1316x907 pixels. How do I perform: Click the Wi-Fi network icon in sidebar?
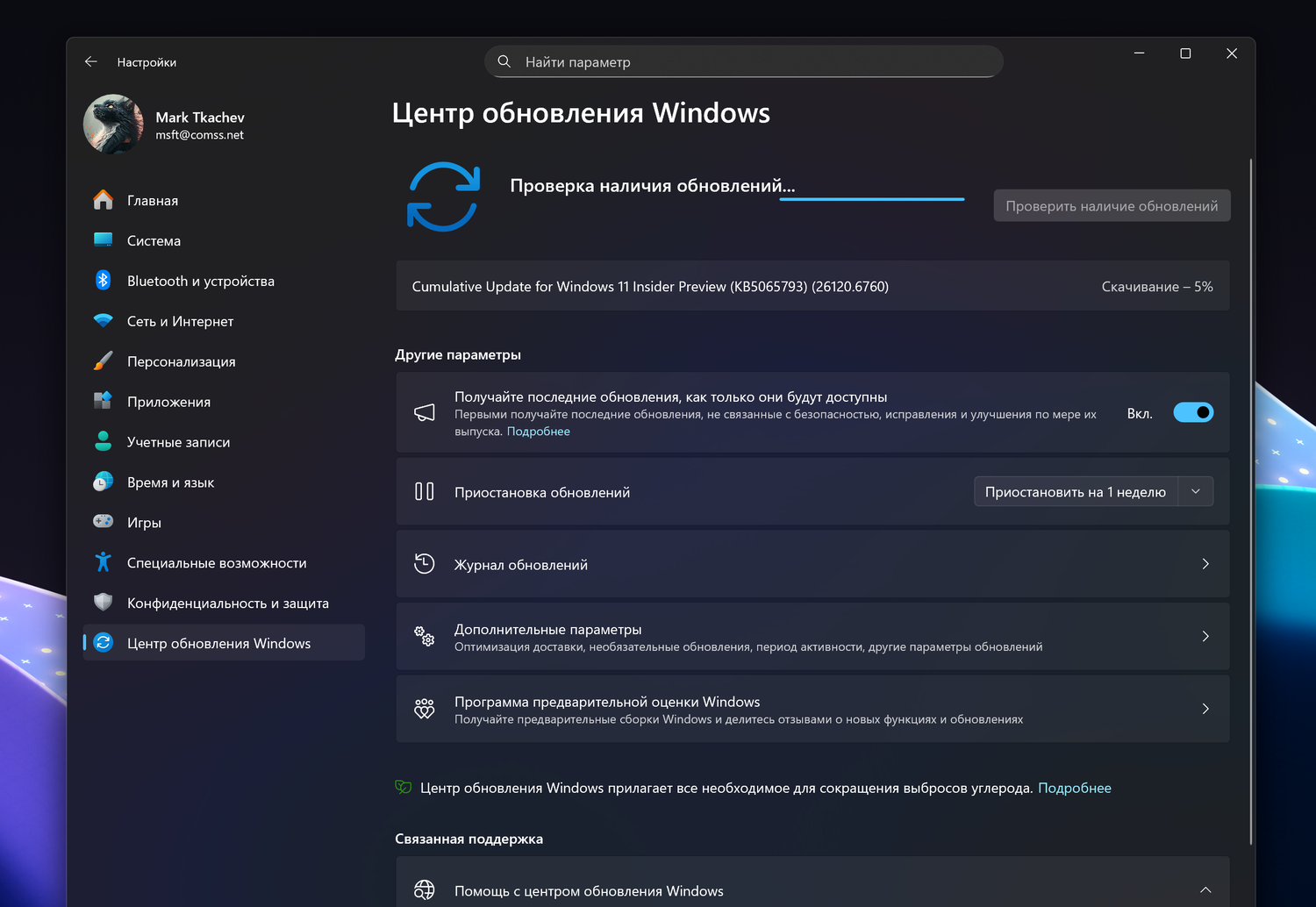click(103, 321)
